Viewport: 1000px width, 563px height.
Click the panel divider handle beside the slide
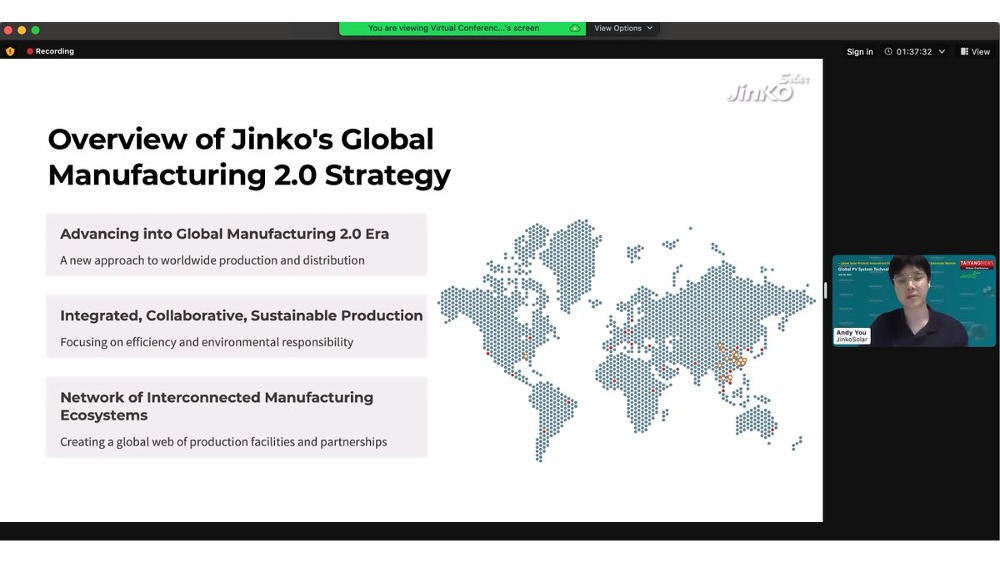825,291
